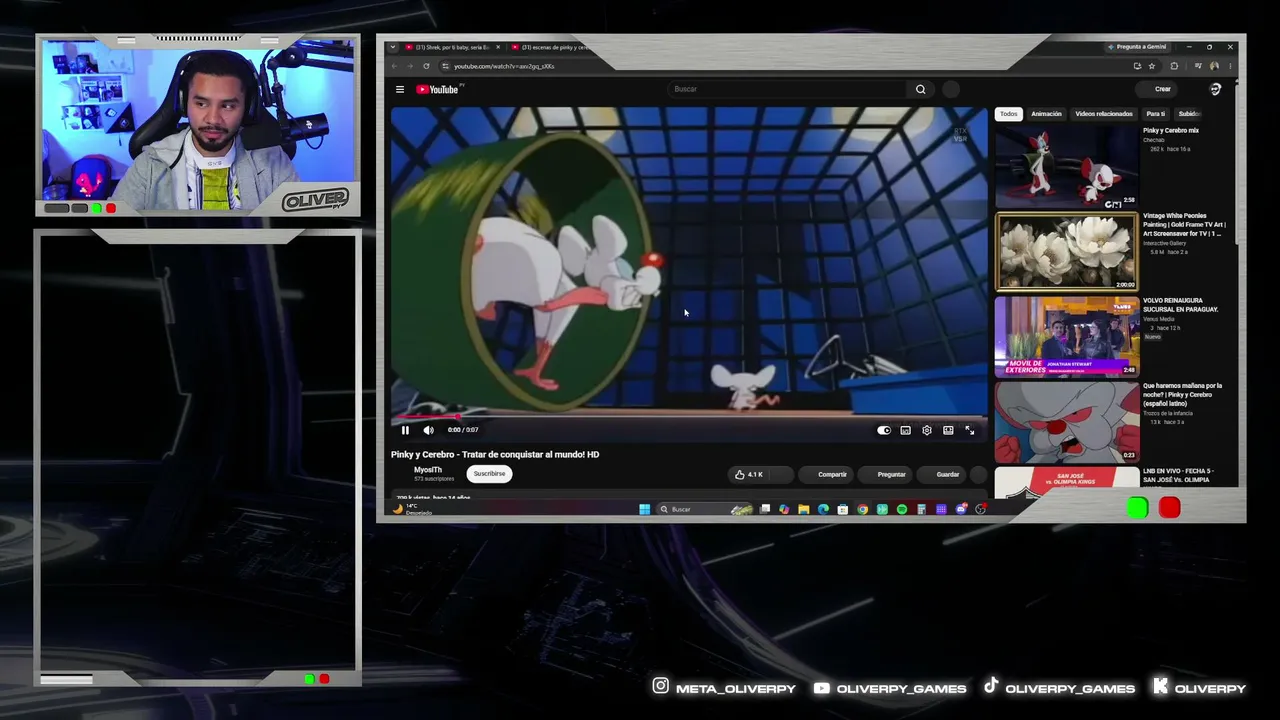Go to the YouTube home logo
This screenshot has width=1280, height=720.
[x=437, y=89]
